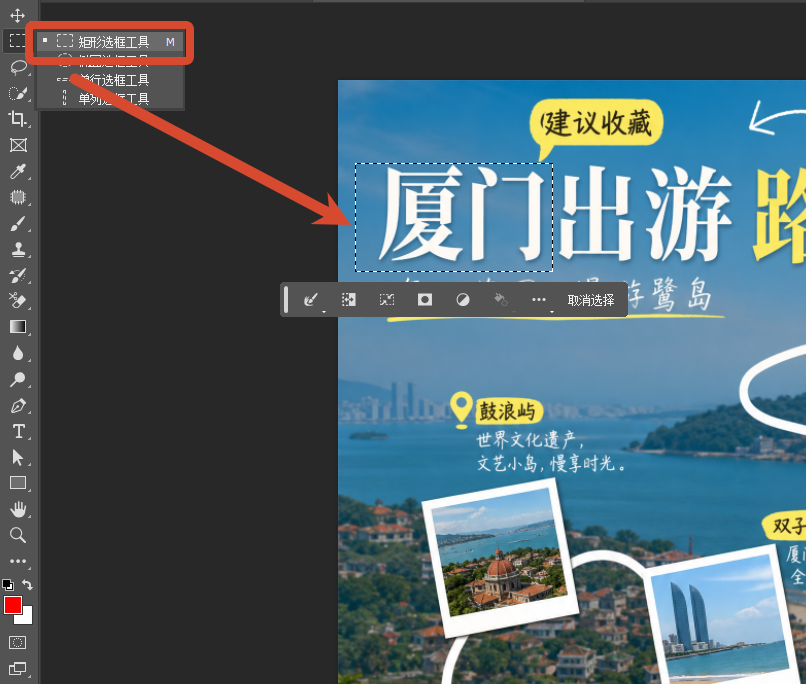Choose 矩形选框工具 from the flyout menu
806x684 pixels.
coord(109,42)
